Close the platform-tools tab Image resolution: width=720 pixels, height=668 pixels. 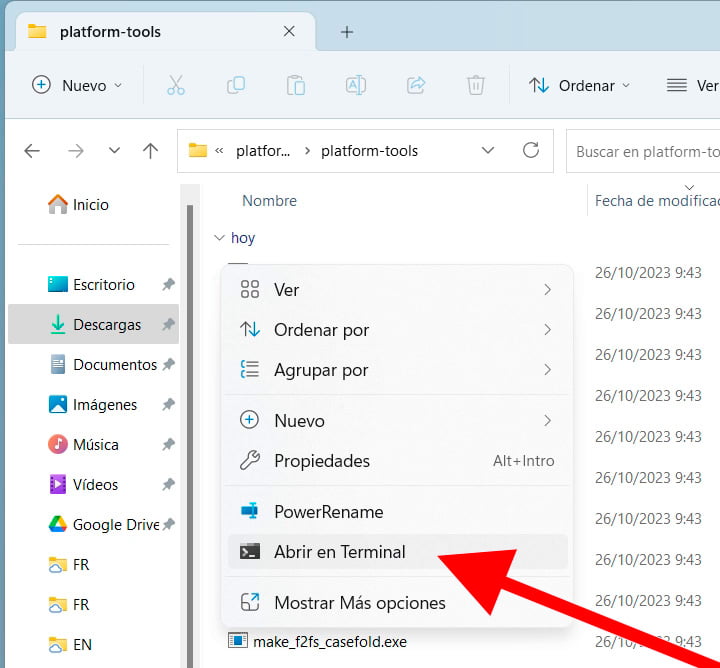tap(289, 32)
